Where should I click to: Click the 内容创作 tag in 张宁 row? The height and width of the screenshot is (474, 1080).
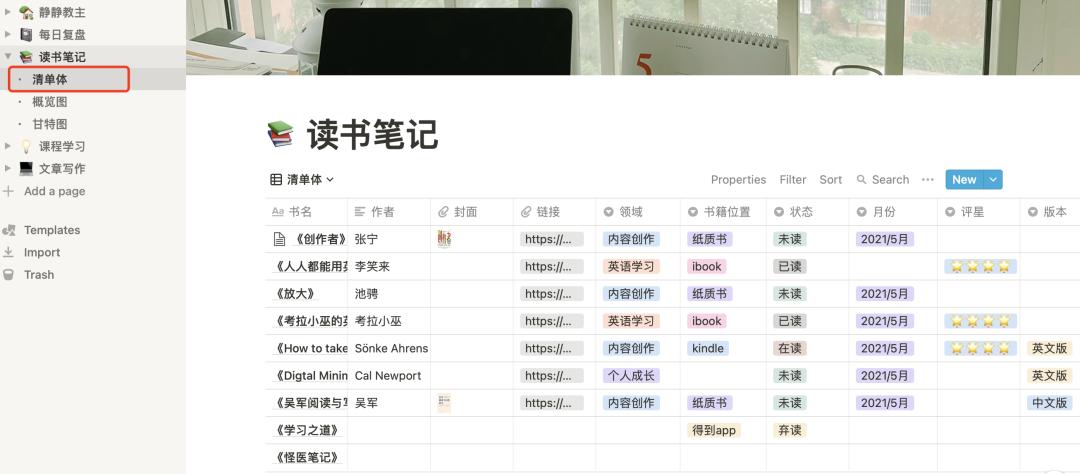coord(631,239)
